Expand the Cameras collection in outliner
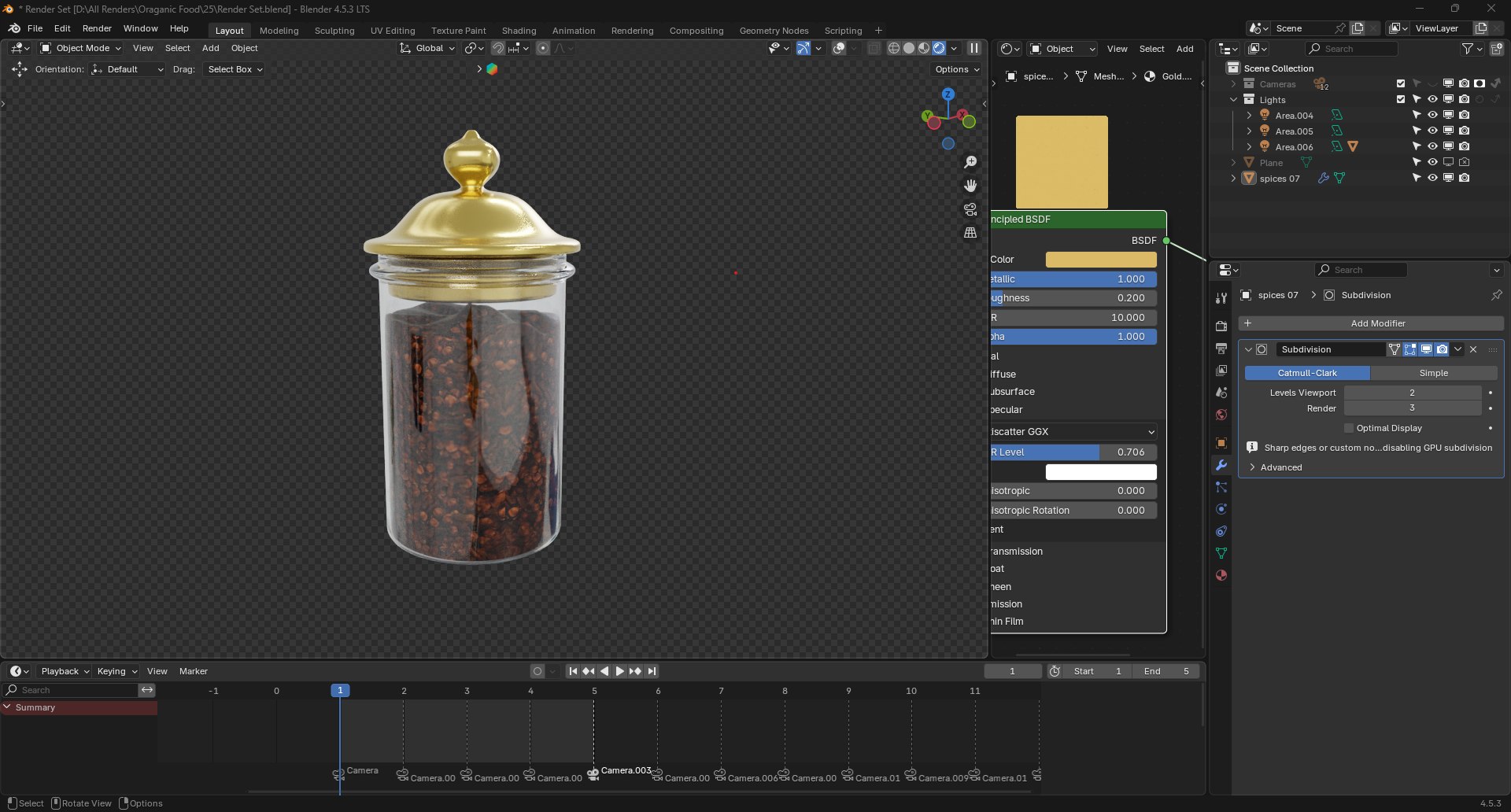The width and height of the screenshot is (1511, 812). pos(1233,83)
